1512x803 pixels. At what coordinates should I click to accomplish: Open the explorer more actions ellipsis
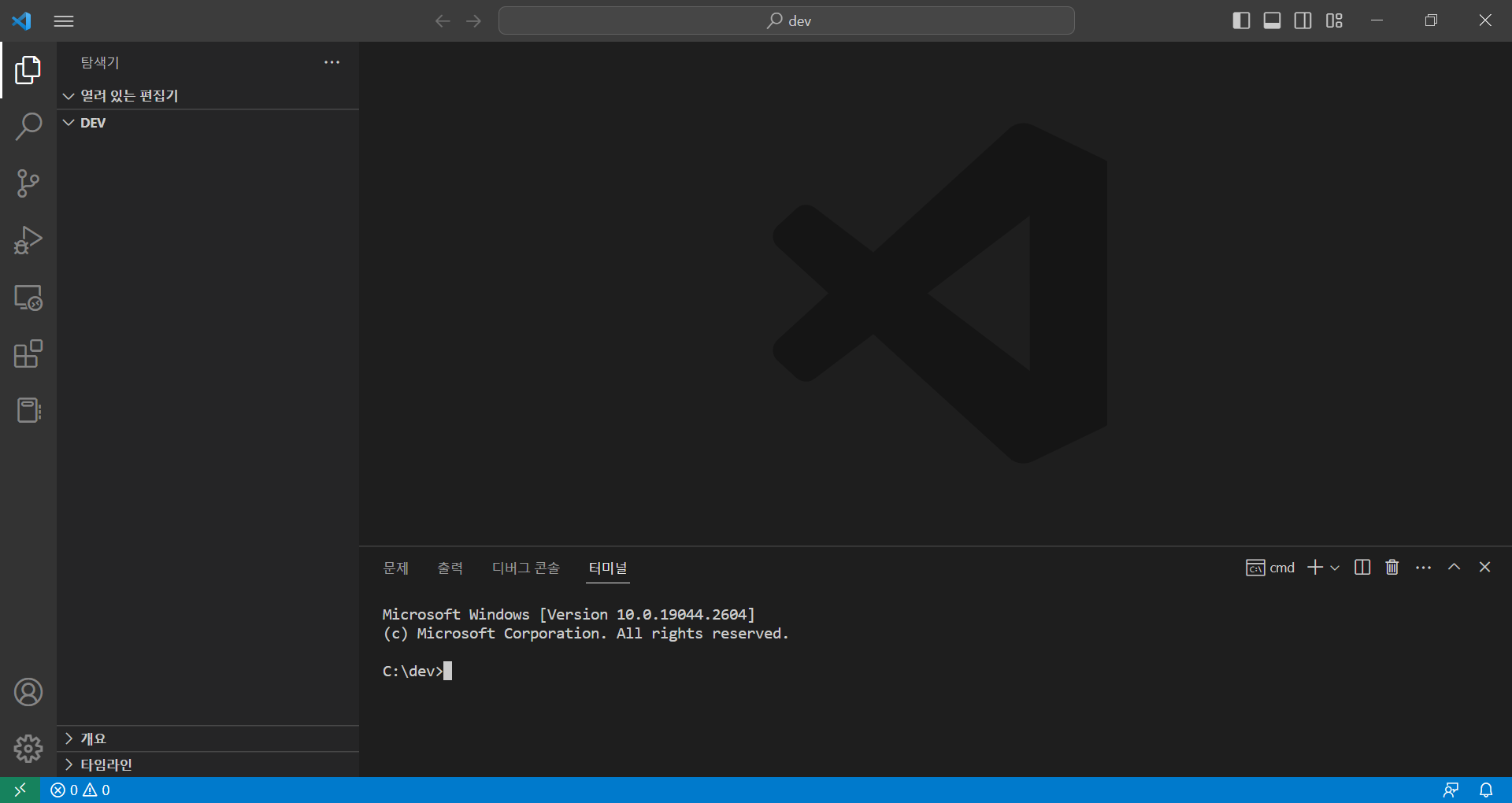pyautogui.click(x=332, y=62)
